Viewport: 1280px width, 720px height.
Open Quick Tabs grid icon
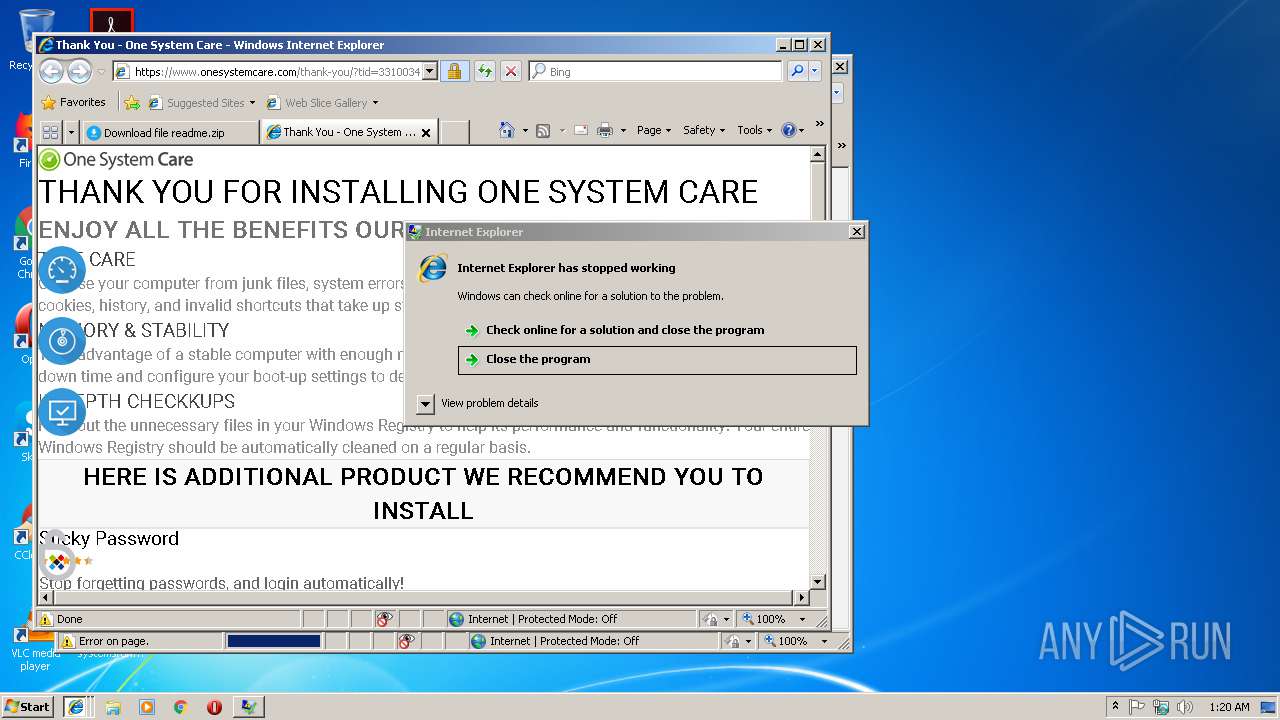point(50,132)
